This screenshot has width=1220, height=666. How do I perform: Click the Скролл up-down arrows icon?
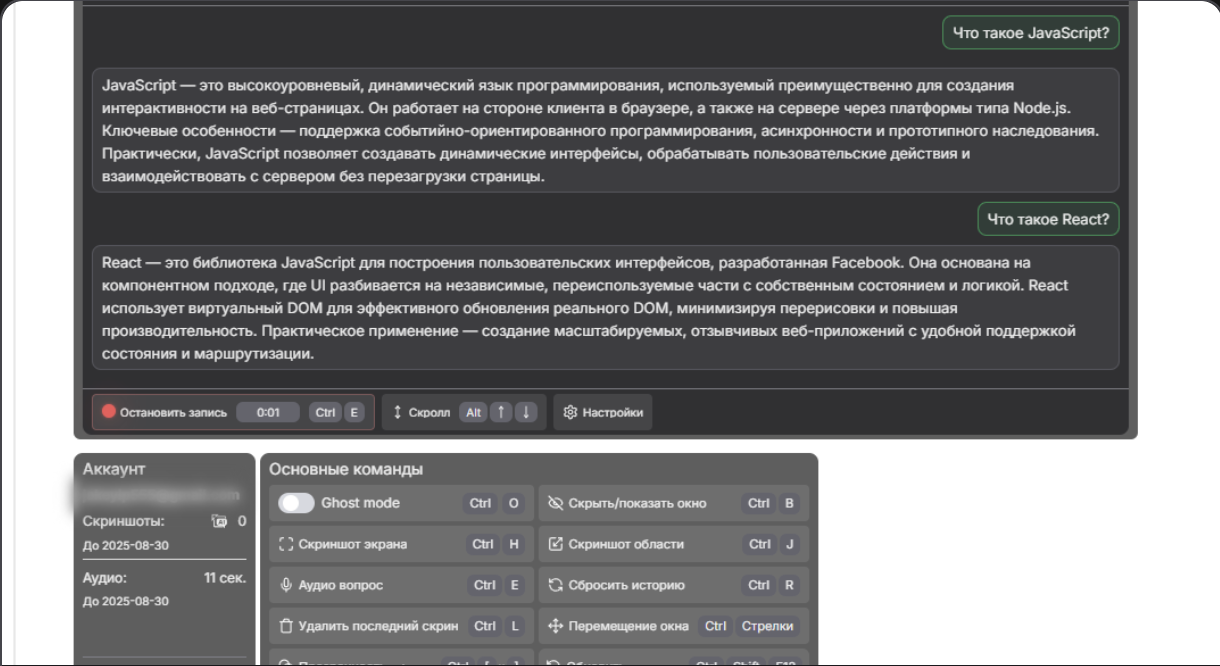click(x=397, y=412)
